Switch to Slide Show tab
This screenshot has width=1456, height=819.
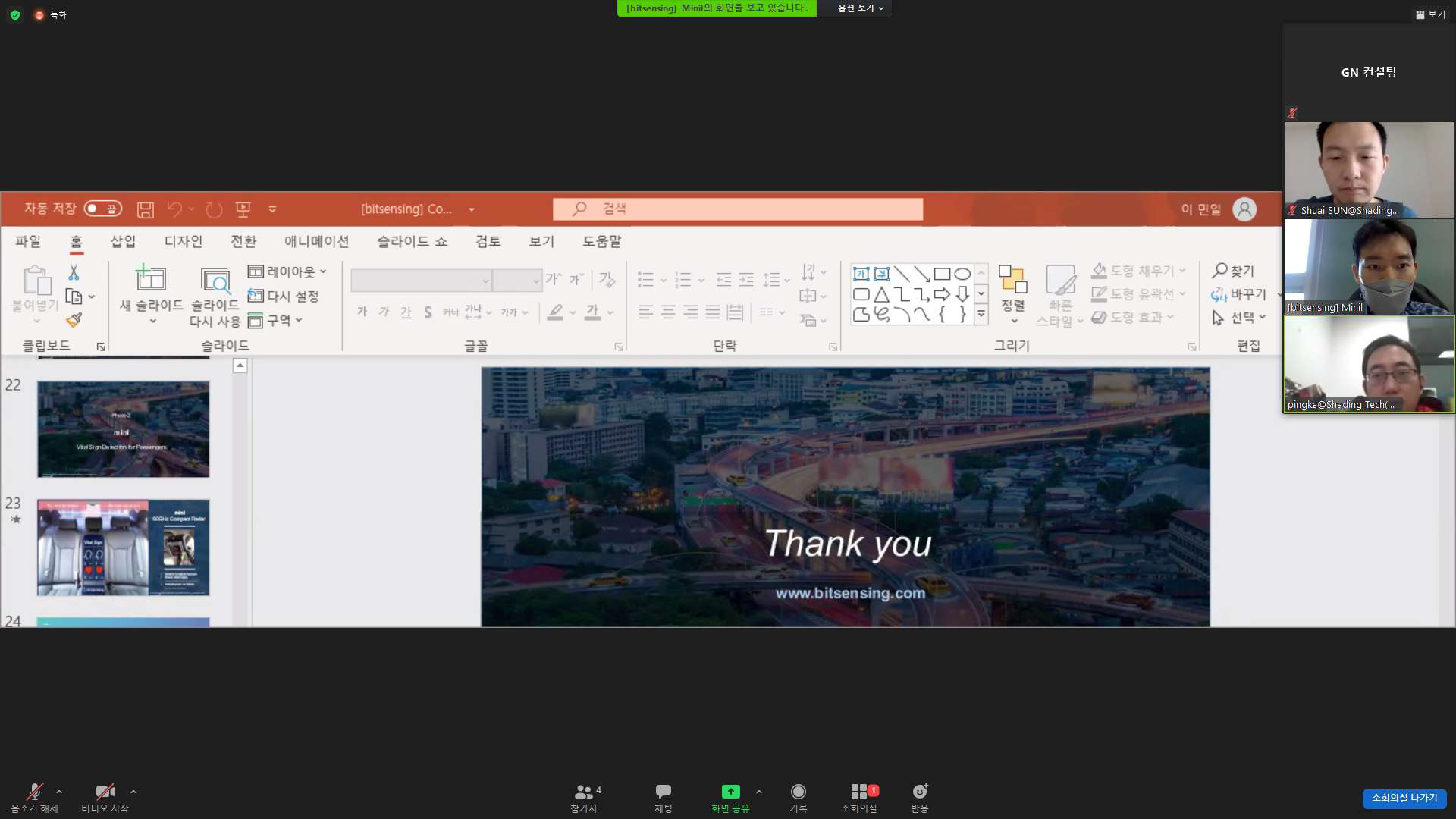(412, 241)
